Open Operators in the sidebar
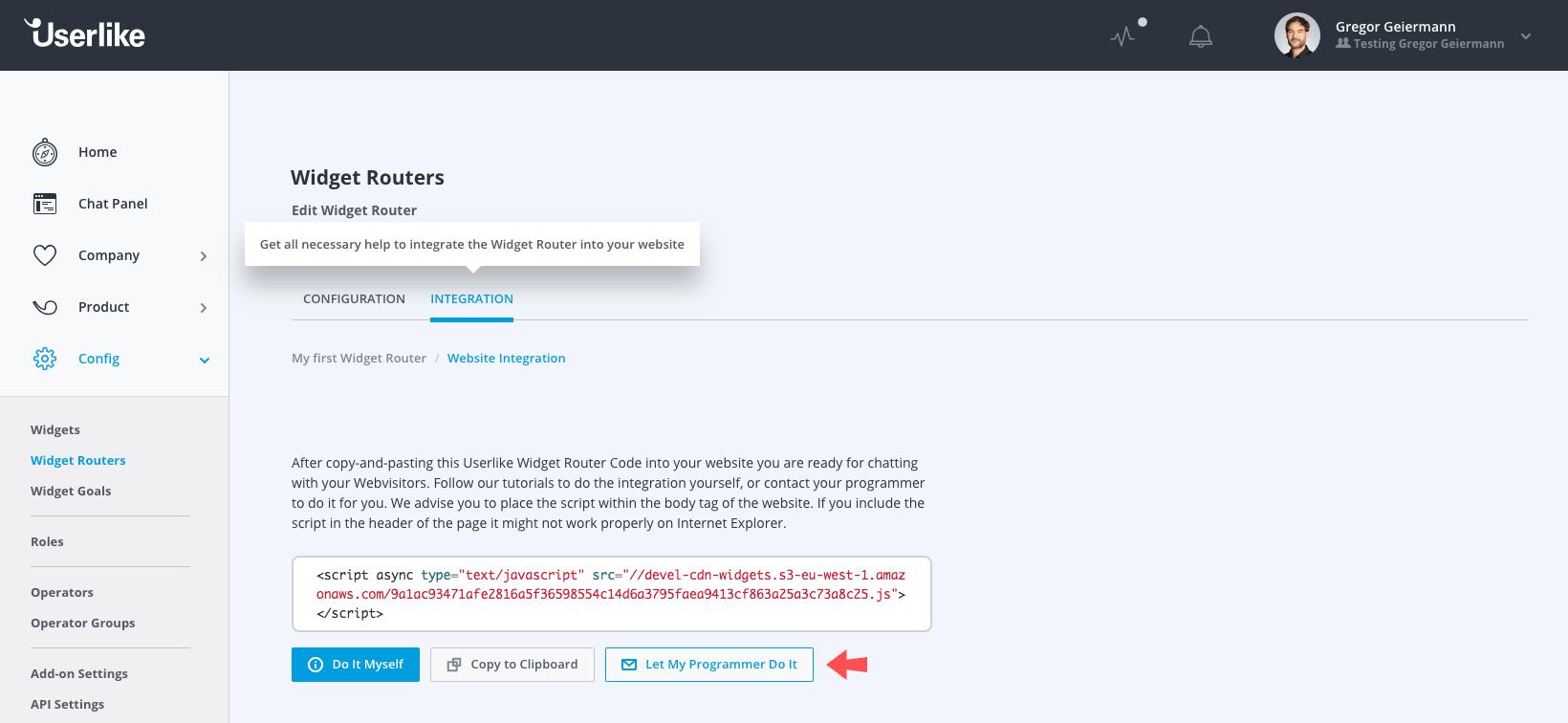The width and height of the screenshot is (1568, 723). tap(62, 593)
